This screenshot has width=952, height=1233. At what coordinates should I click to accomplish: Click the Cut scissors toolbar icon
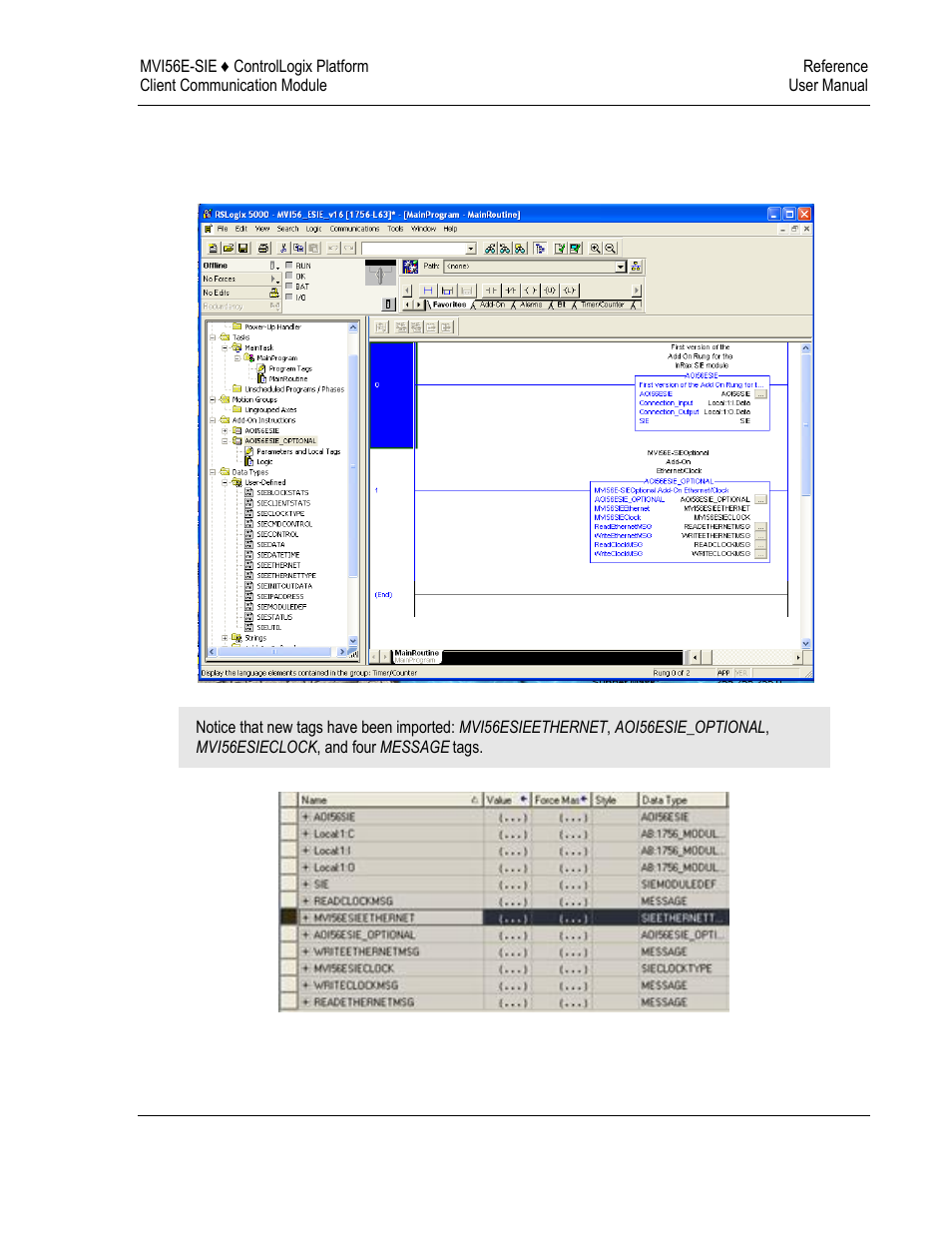[x=283, y=249]
